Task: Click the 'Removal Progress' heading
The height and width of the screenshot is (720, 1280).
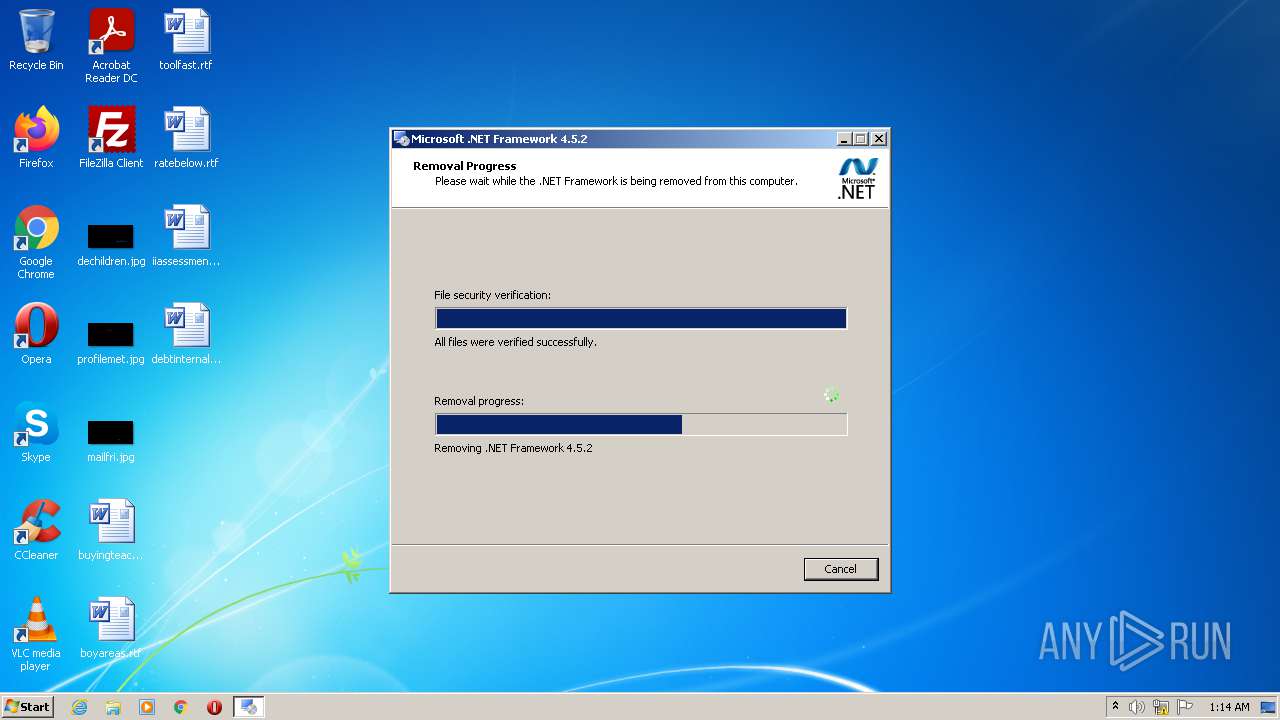Action: (x=464, y=166)
